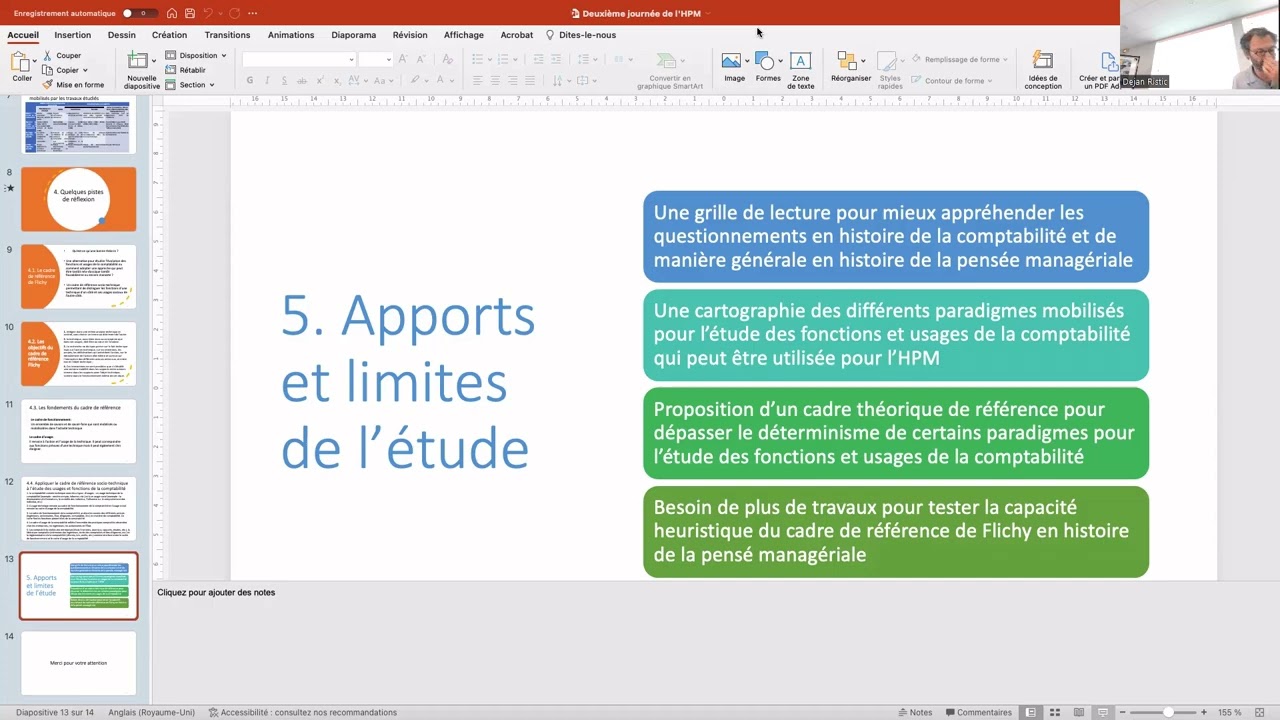Switch to slide sorter view icon
The height and width of the screenshot is (720, 1280).
tap(1054, 712)
